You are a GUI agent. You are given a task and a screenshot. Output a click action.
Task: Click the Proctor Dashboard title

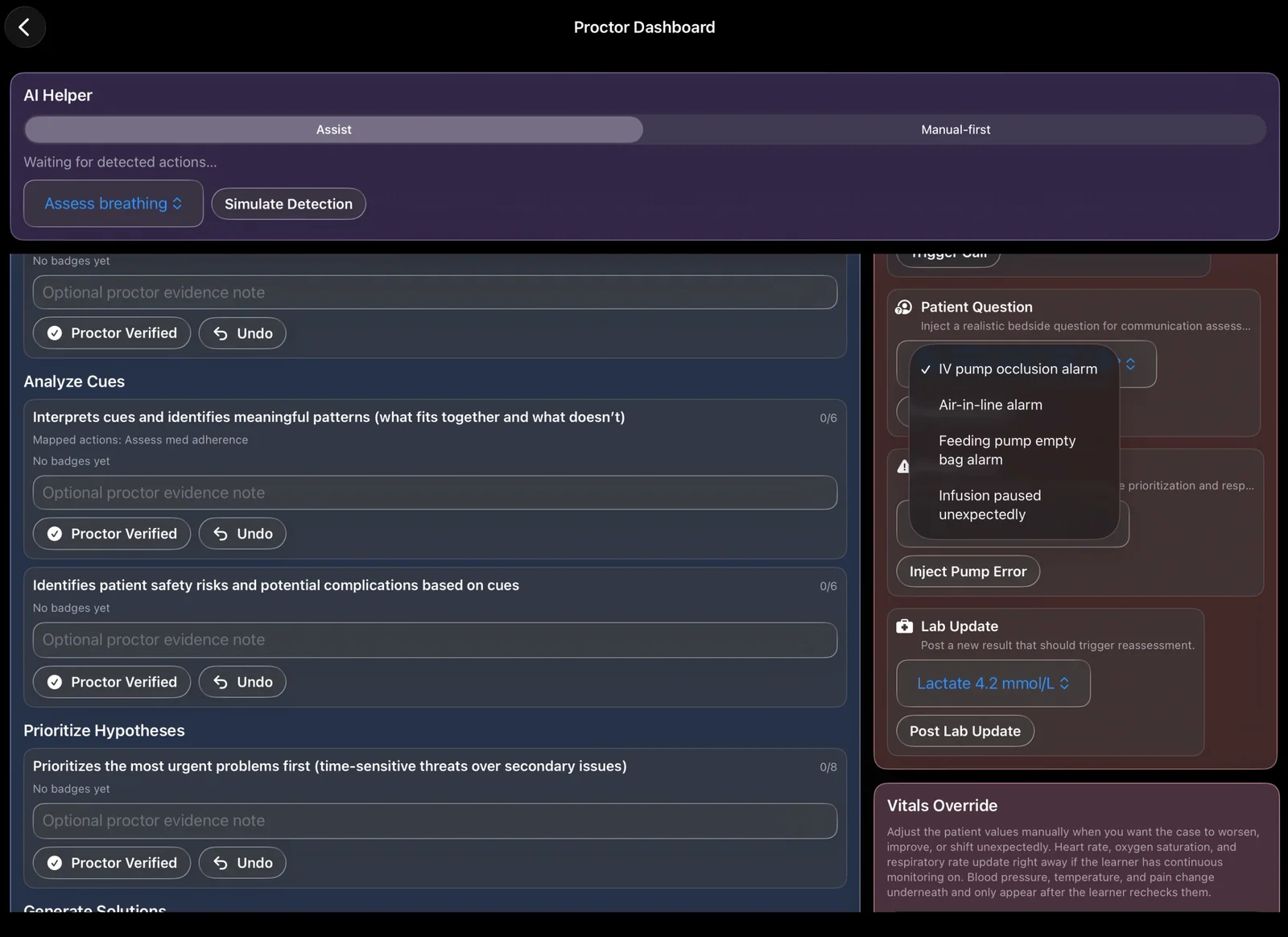644,27
